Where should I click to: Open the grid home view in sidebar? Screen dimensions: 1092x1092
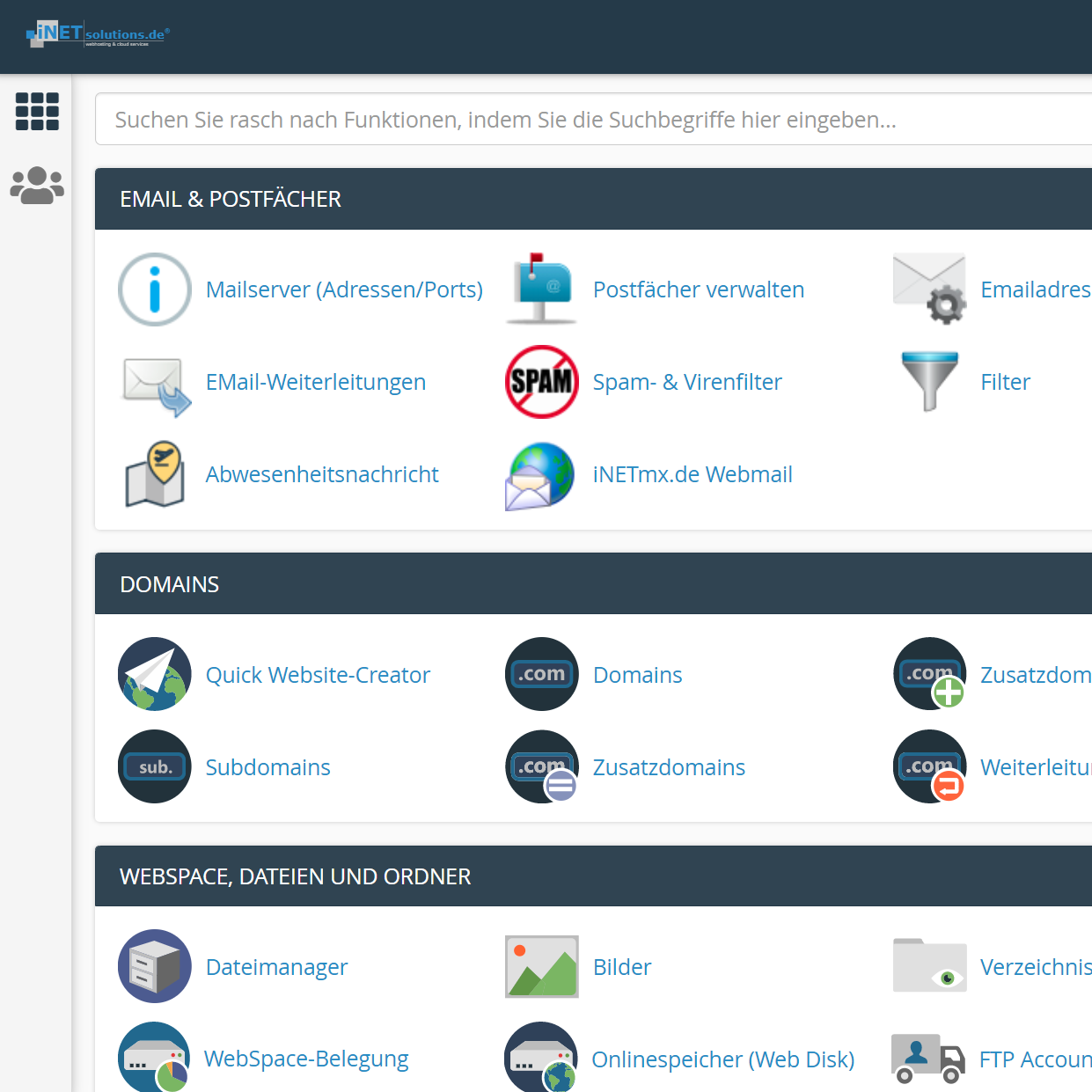(x=37, y=112)
